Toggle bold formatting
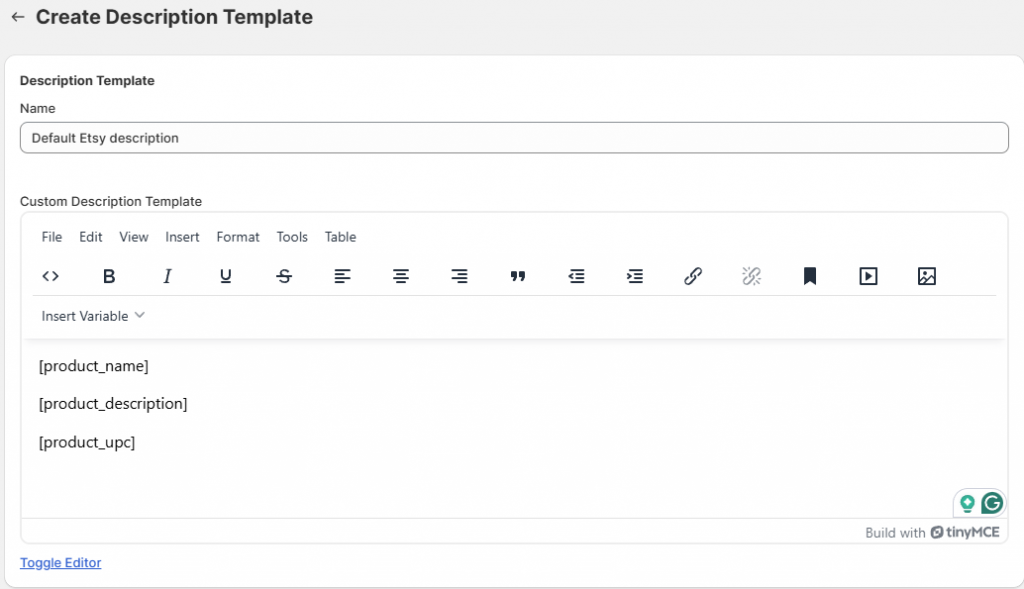This screenshot has height=589, width=1024. point(109,276)
